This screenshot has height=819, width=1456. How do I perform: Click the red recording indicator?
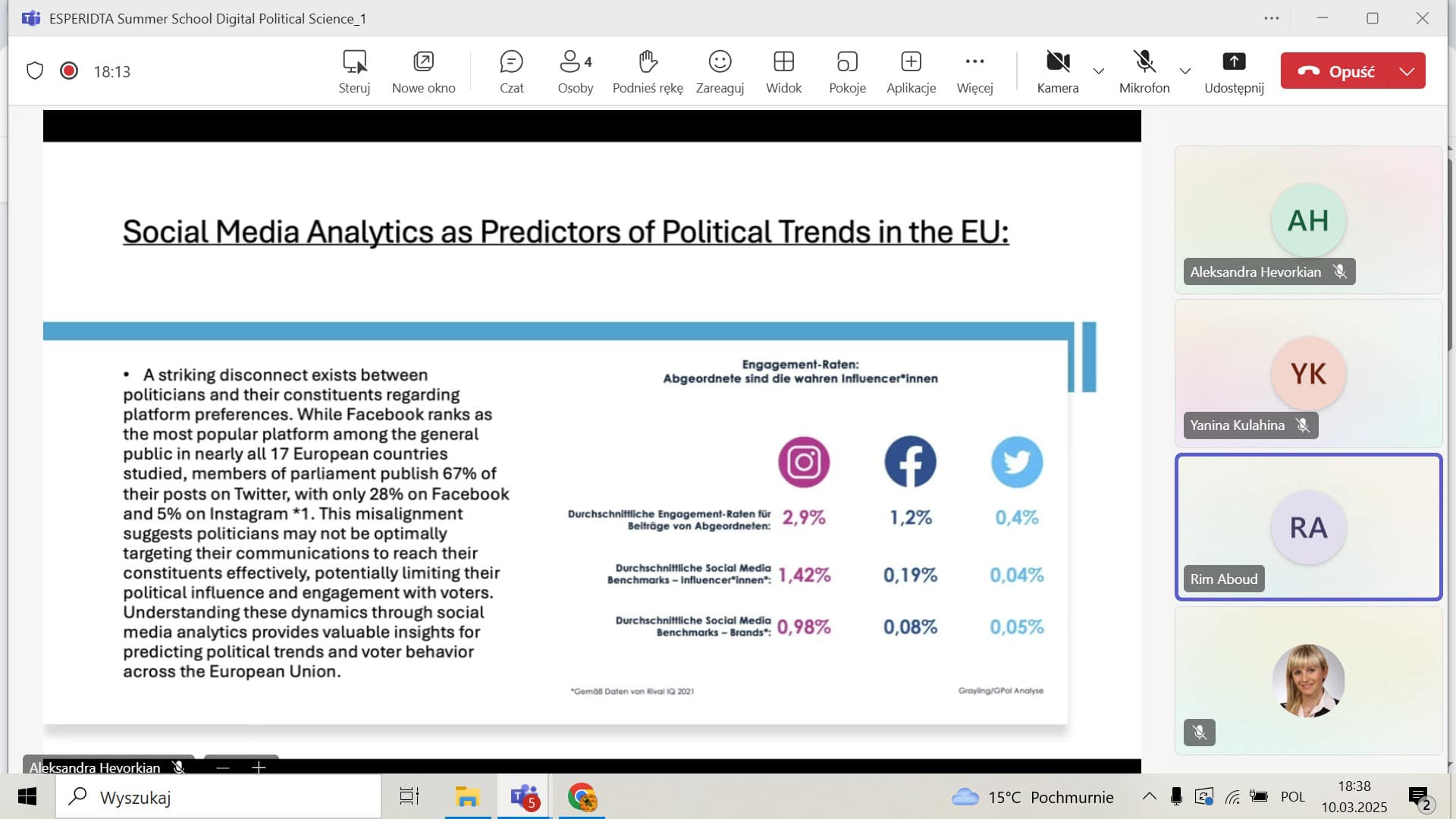pyautogui.click(x=69, y=71)
